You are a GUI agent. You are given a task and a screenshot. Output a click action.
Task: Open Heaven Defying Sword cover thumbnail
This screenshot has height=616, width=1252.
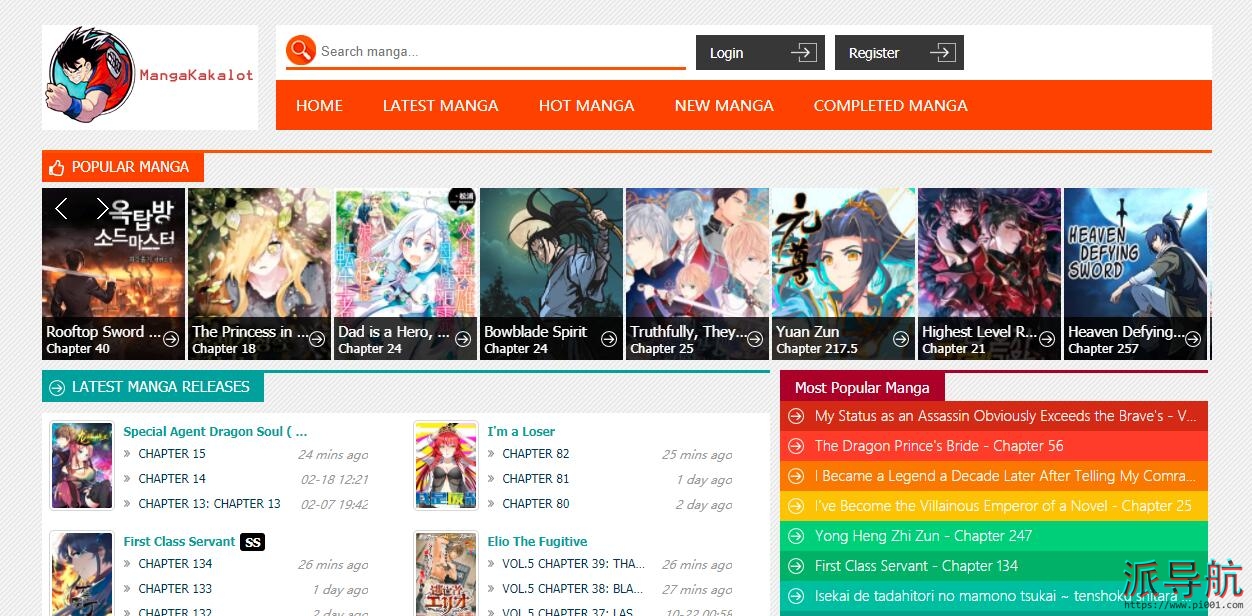[x=1135, y=274]
